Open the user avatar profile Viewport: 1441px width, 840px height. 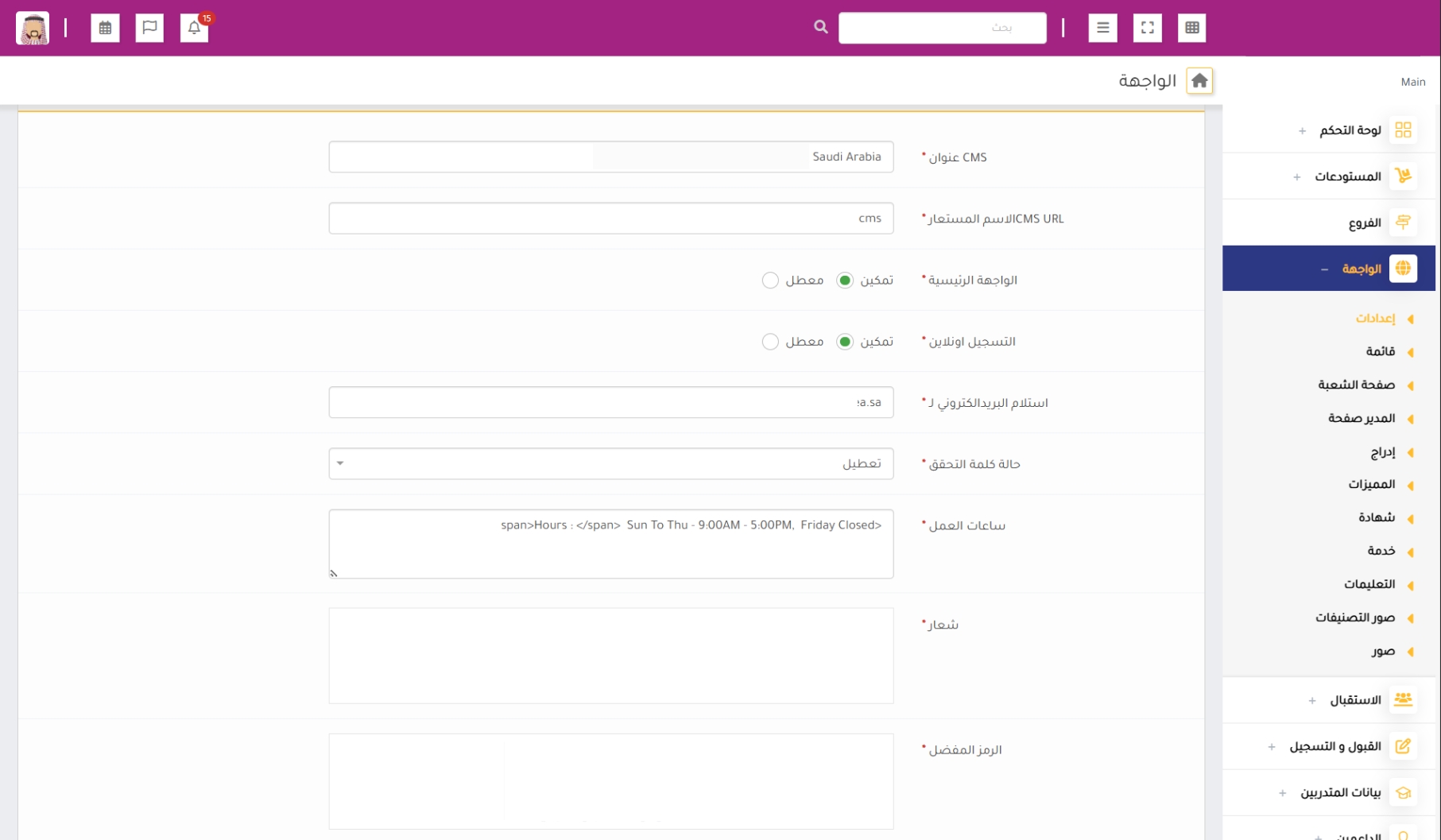[x=33, y=28]
